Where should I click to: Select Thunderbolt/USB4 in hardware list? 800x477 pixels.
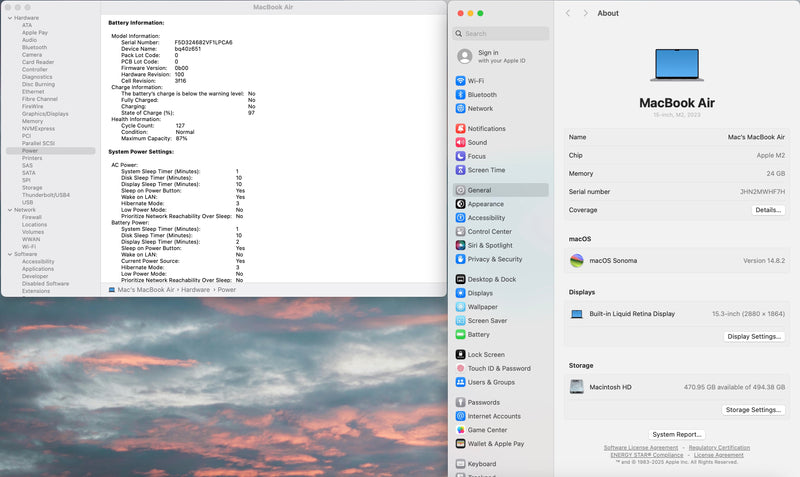coord(46,194)
